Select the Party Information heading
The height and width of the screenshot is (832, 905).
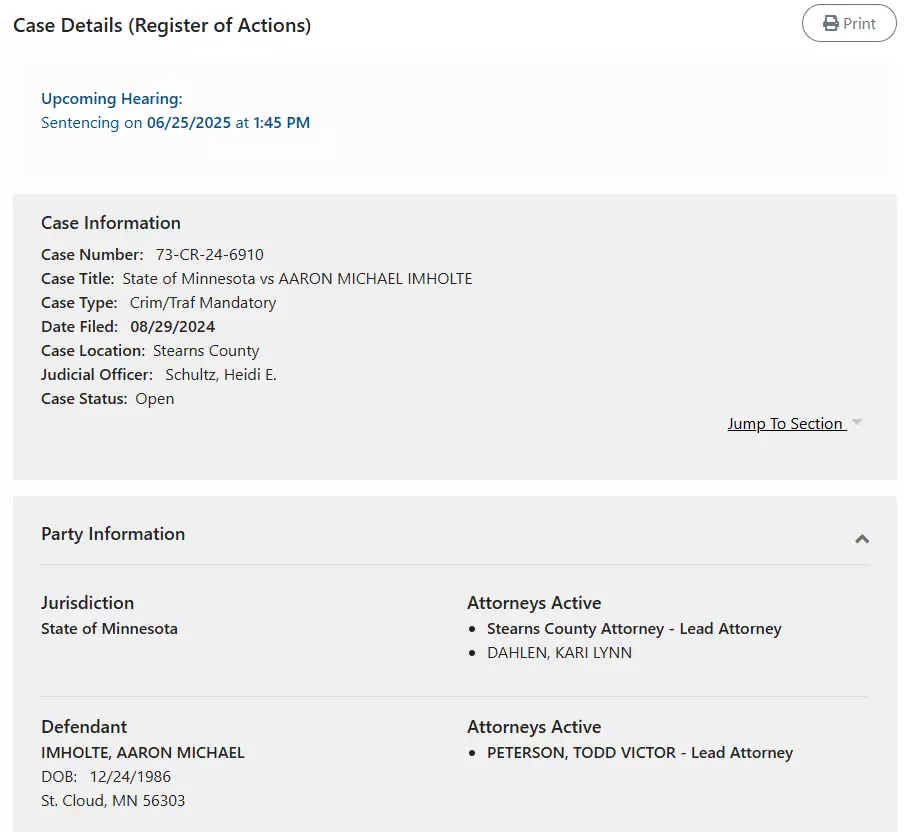pyautogui.click(x=113, y=534)
